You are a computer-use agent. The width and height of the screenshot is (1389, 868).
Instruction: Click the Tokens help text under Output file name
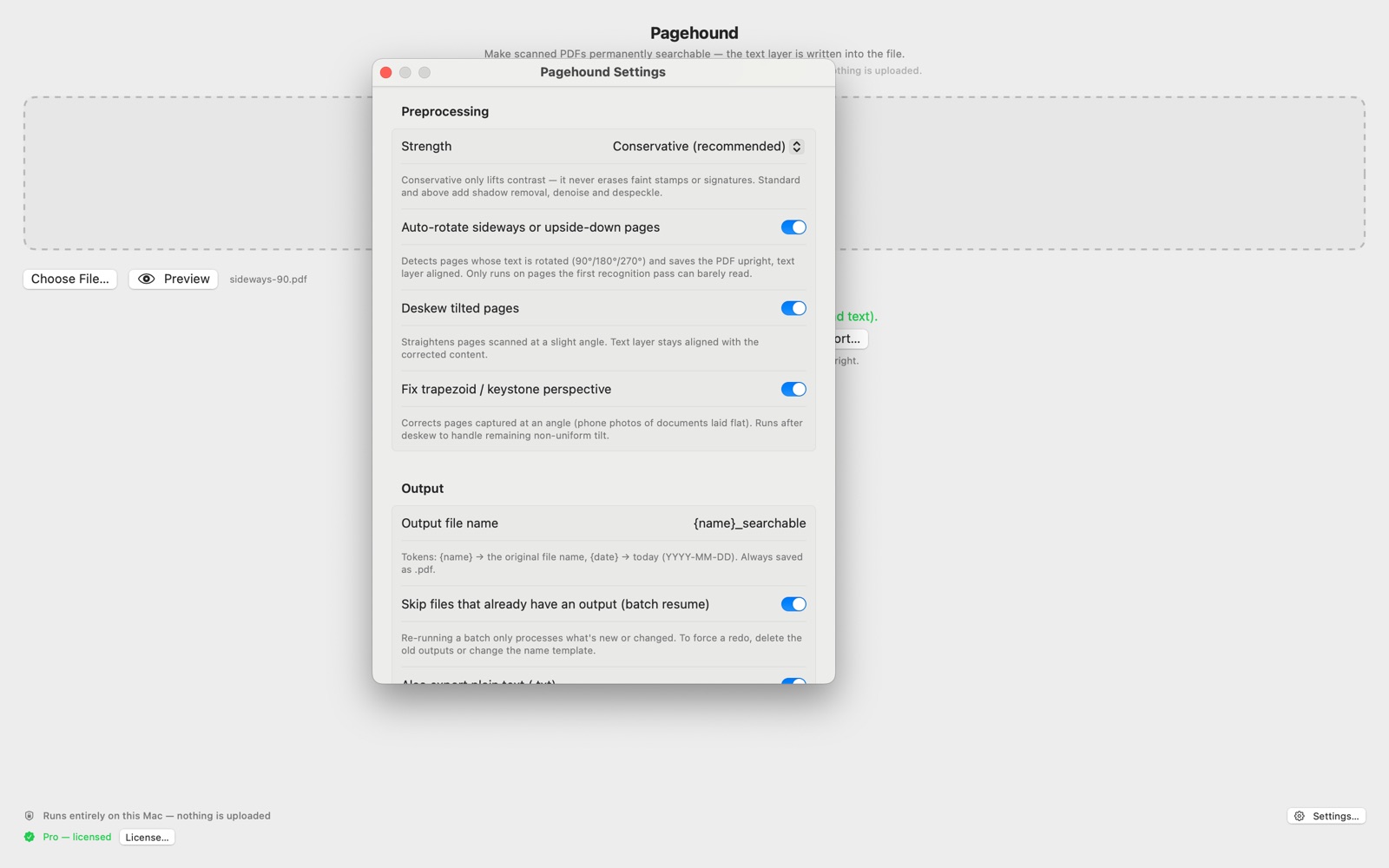(602, 563)
